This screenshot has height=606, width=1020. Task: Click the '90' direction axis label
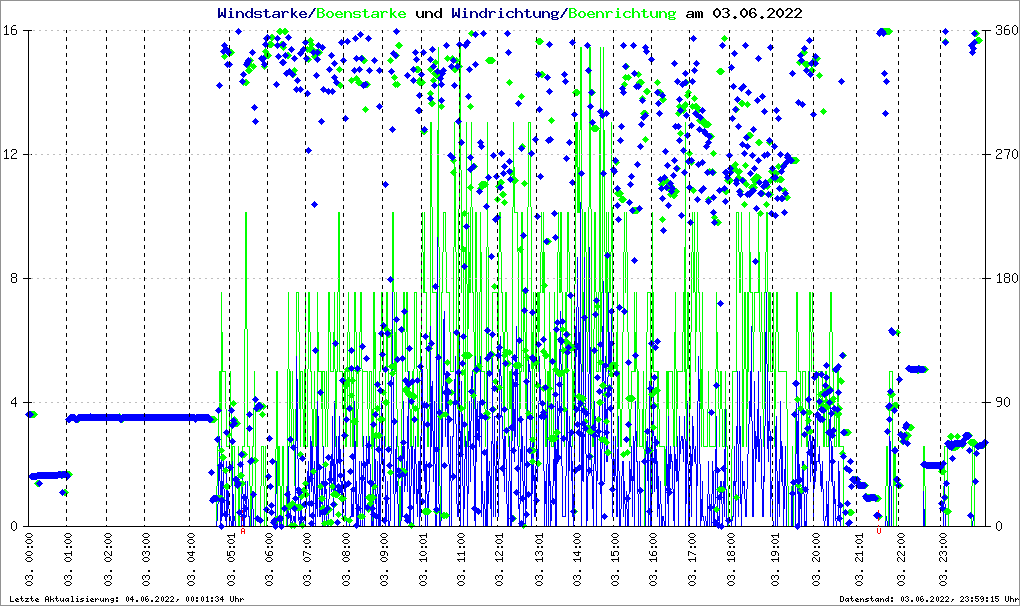click(x=1003, y=402)
